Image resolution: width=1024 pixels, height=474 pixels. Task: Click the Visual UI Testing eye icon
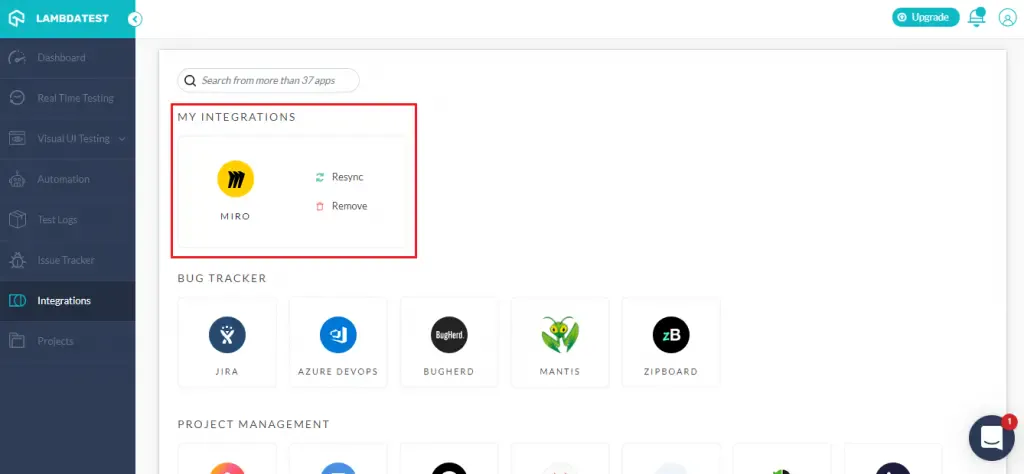(17, 138)
